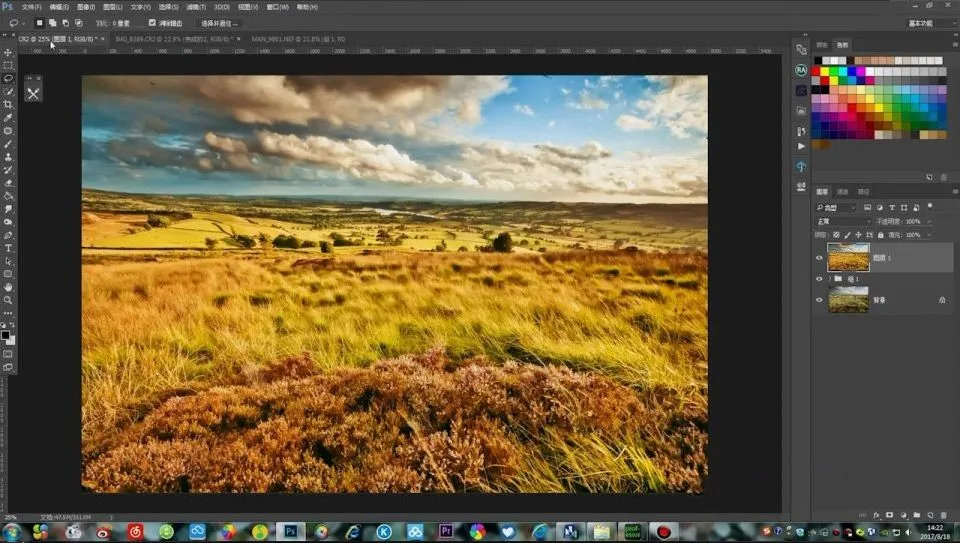This screenshot has width=960, height=543.
Task: Select the Hand tool
Action: (8, 287)
